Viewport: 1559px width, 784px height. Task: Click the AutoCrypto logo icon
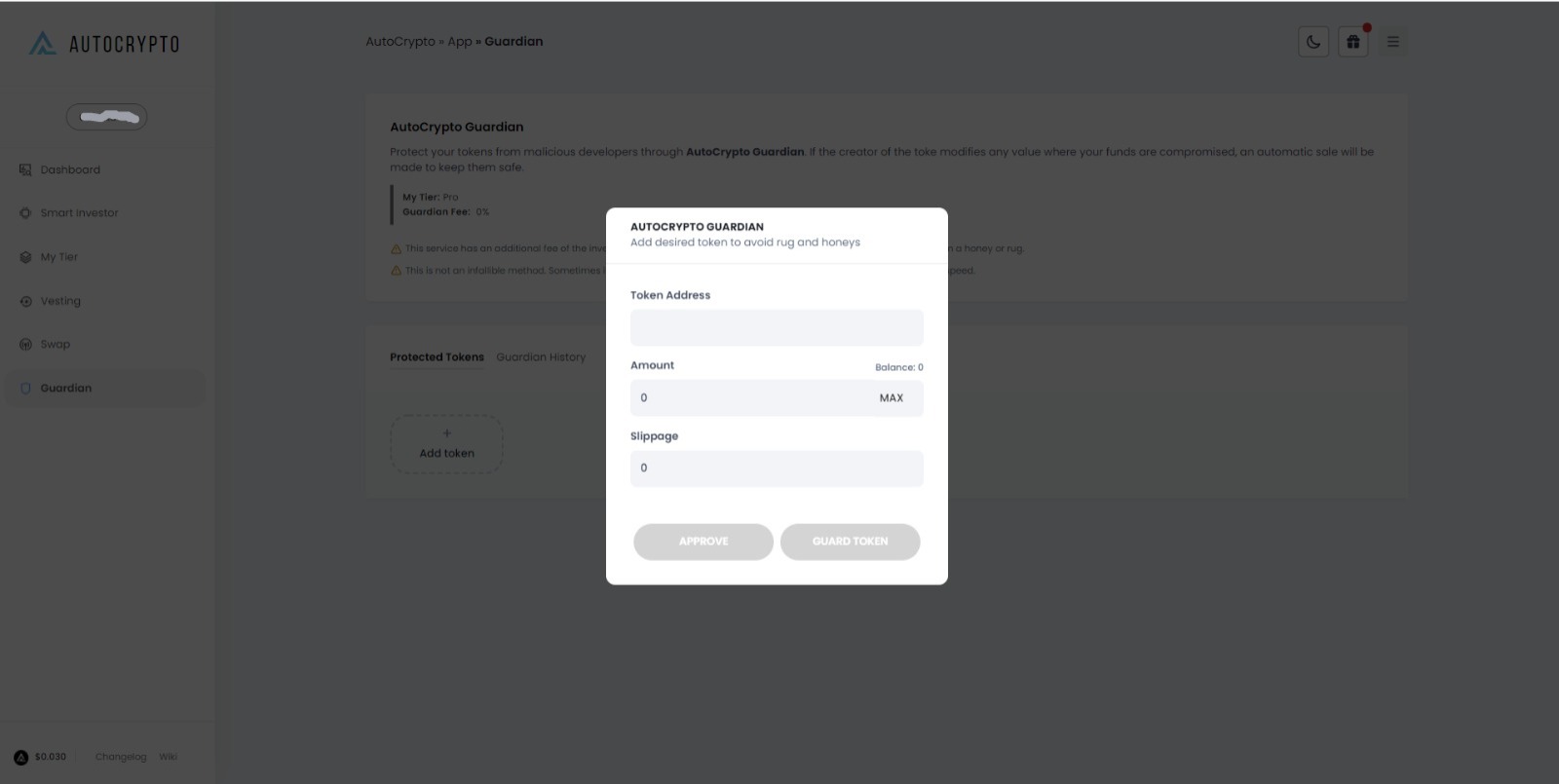pos(43,44)
